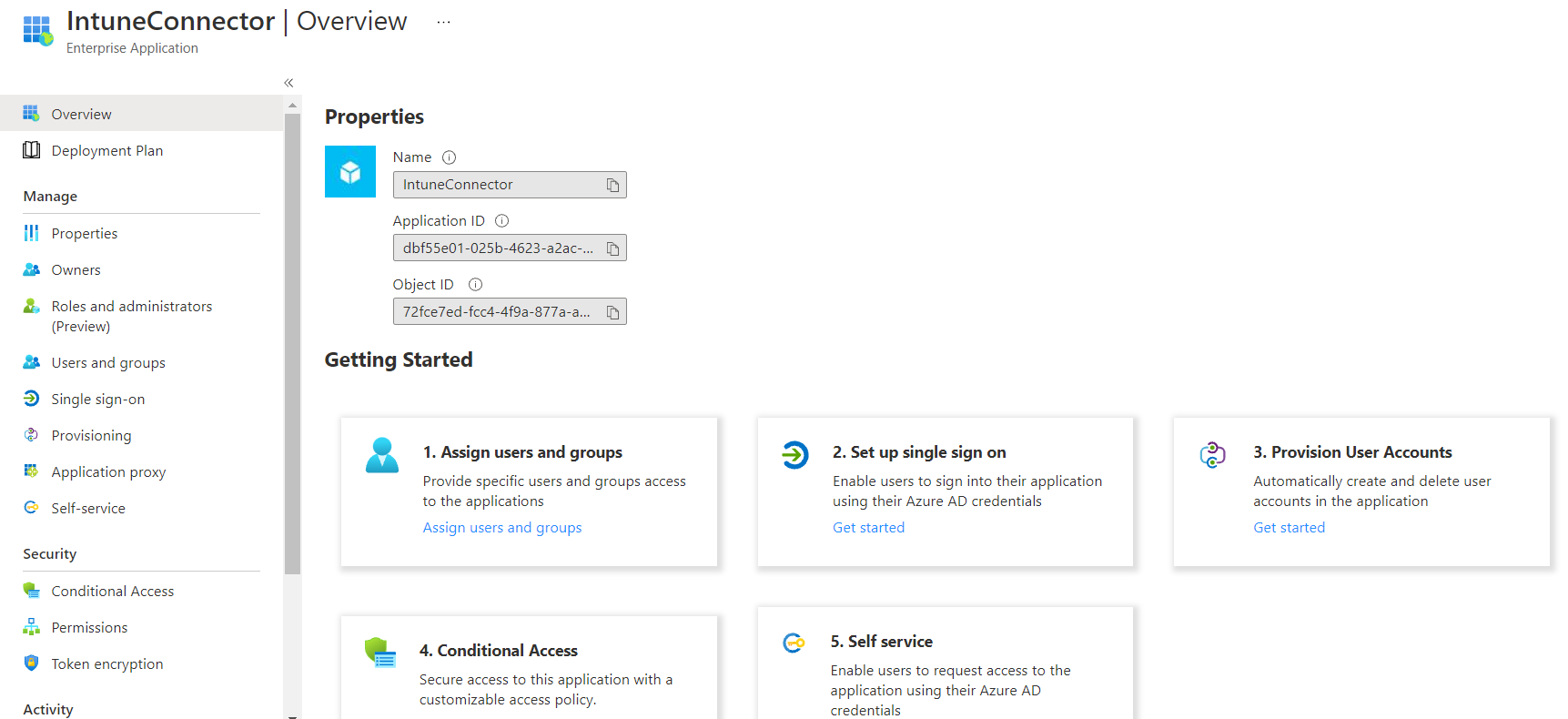Open the ellipsis more options menu
1568x719 pixels.
click(443, 22)
